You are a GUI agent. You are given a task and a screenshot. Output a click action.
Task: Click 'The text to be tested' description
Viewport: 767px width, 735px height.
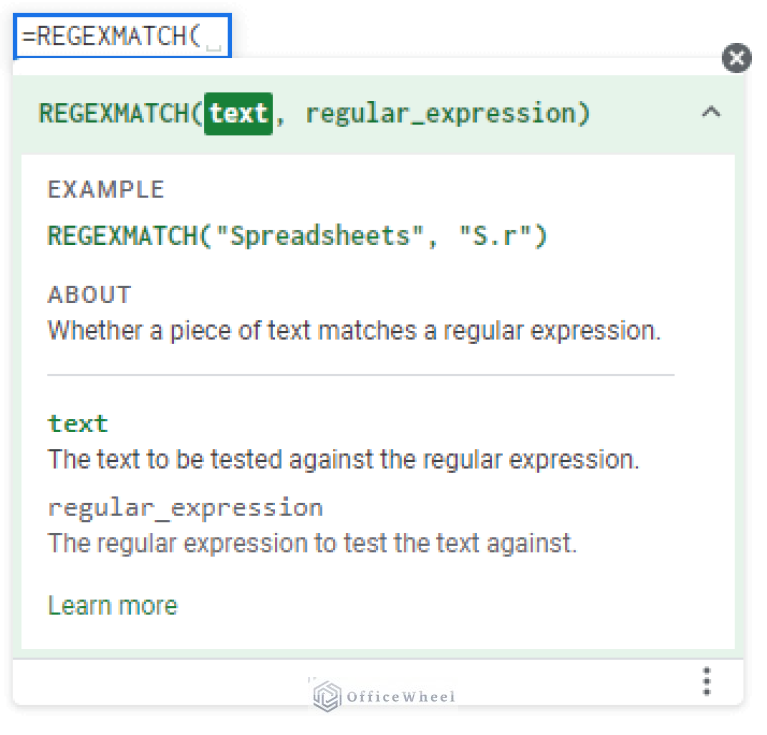coord(342,460)
